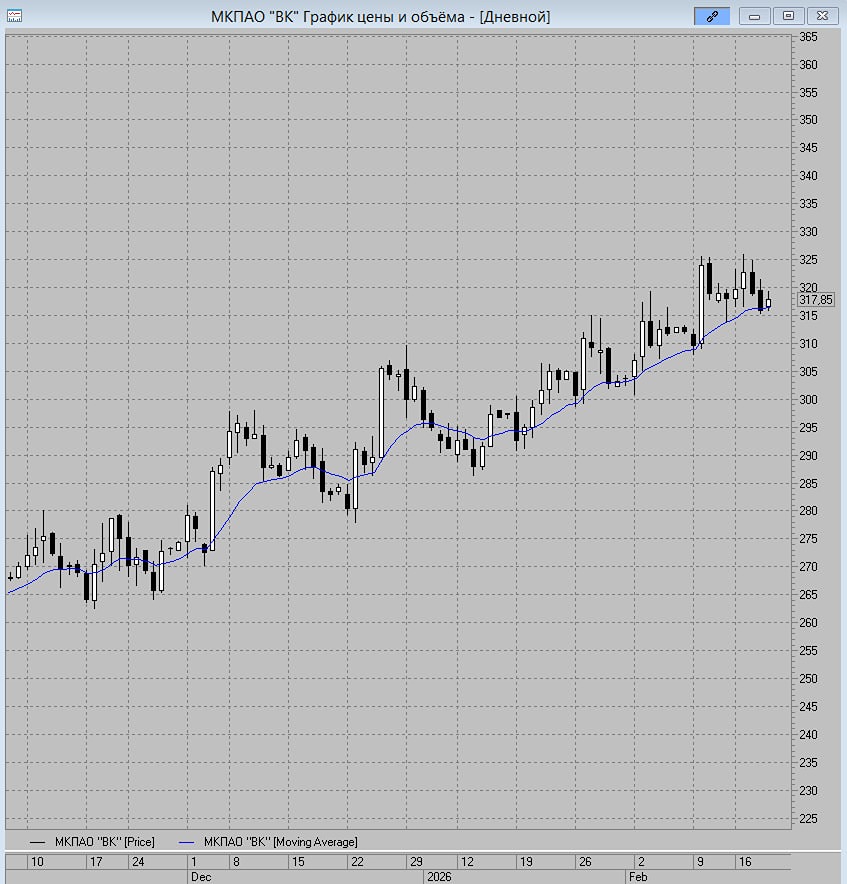The image size is (847, 884).
Task: Click date label 24 on time axis
Action: point(138,861)
